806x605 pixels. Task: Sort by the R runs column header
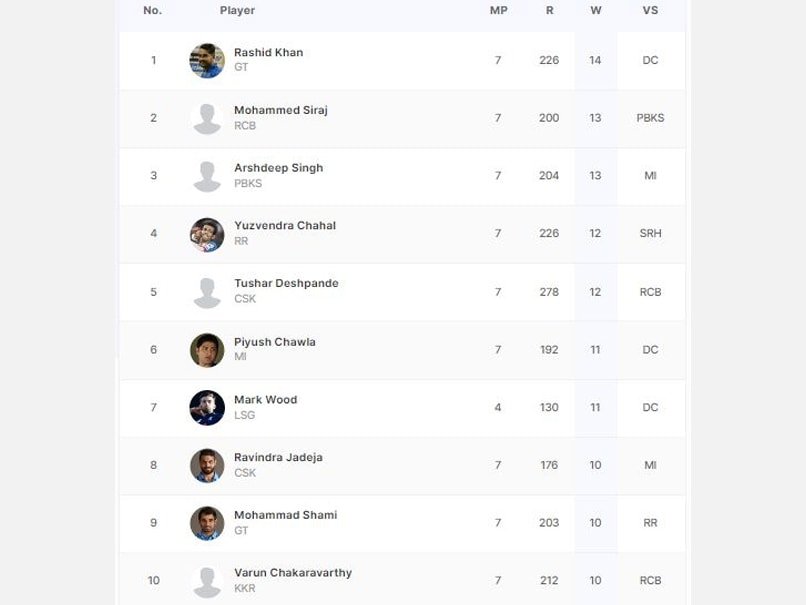point(549,10)
